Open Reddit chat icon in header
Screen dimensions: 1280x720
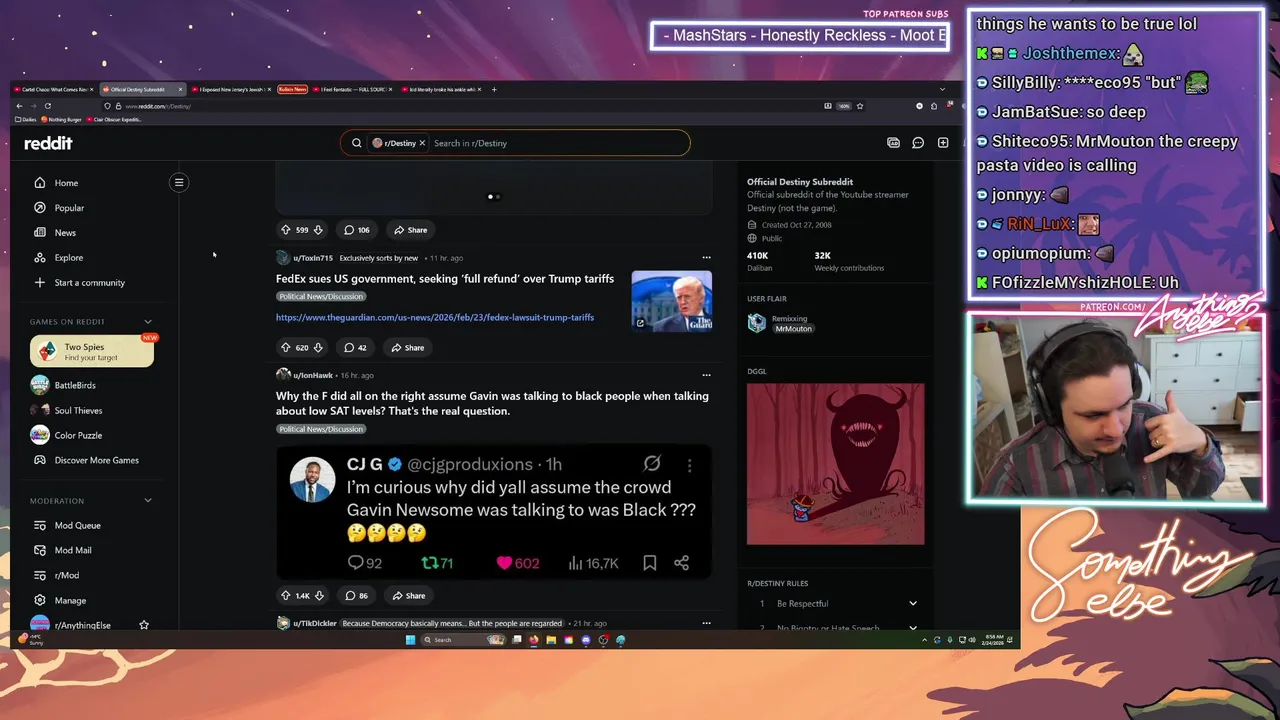click(918, 143)
